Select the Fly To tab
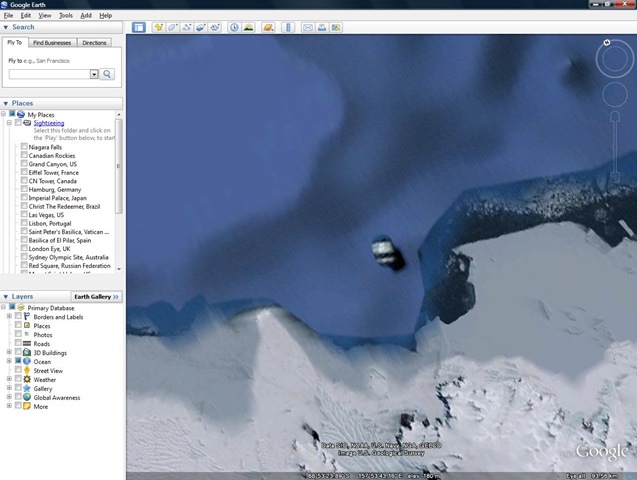Screen dimensions: 637x480 tap(15, 42)
